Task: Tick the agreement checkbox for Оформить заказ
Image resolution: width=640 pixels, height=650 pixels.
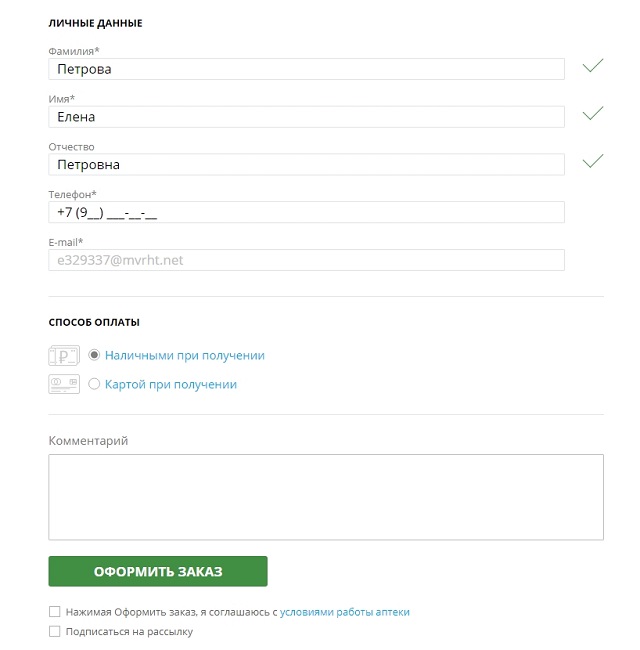Action: pyautogui.click(x=54, y=612)
